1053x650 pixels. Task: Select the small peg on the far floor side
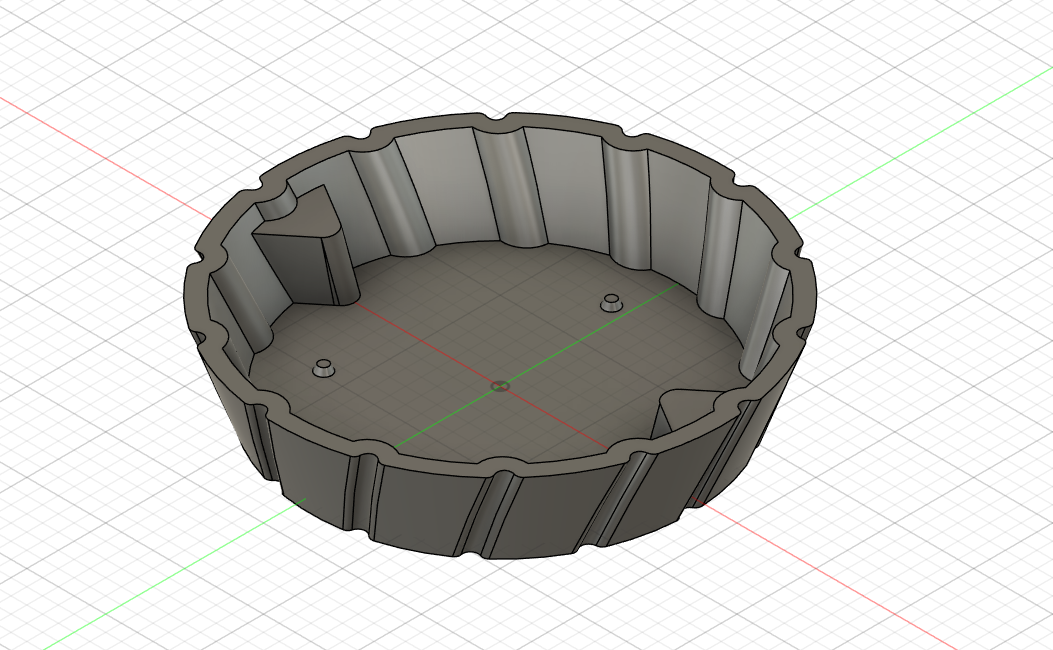[610, 303]
